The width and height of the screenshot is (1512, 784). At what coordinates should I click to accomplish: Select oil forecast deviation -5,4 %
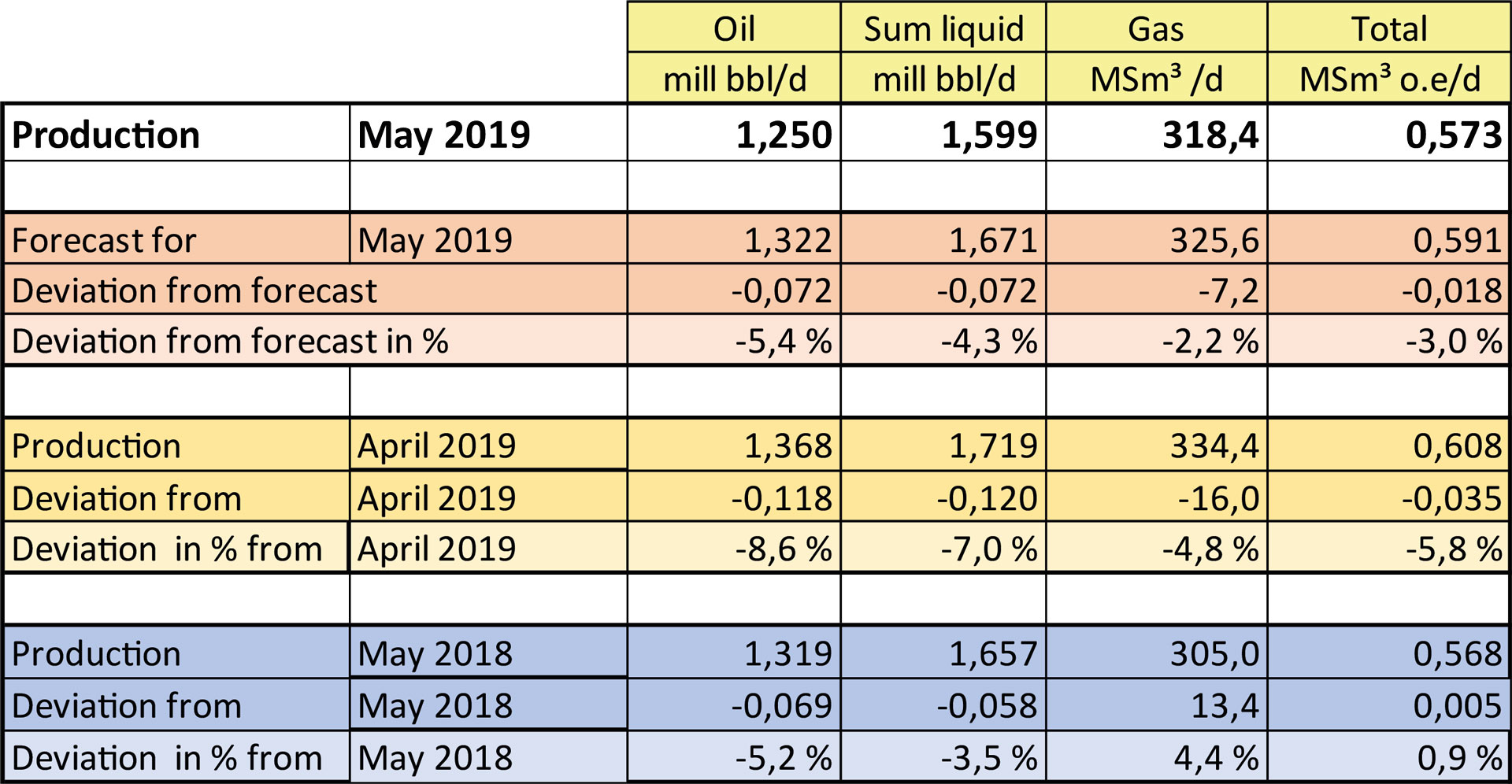(x=784, y=341)
